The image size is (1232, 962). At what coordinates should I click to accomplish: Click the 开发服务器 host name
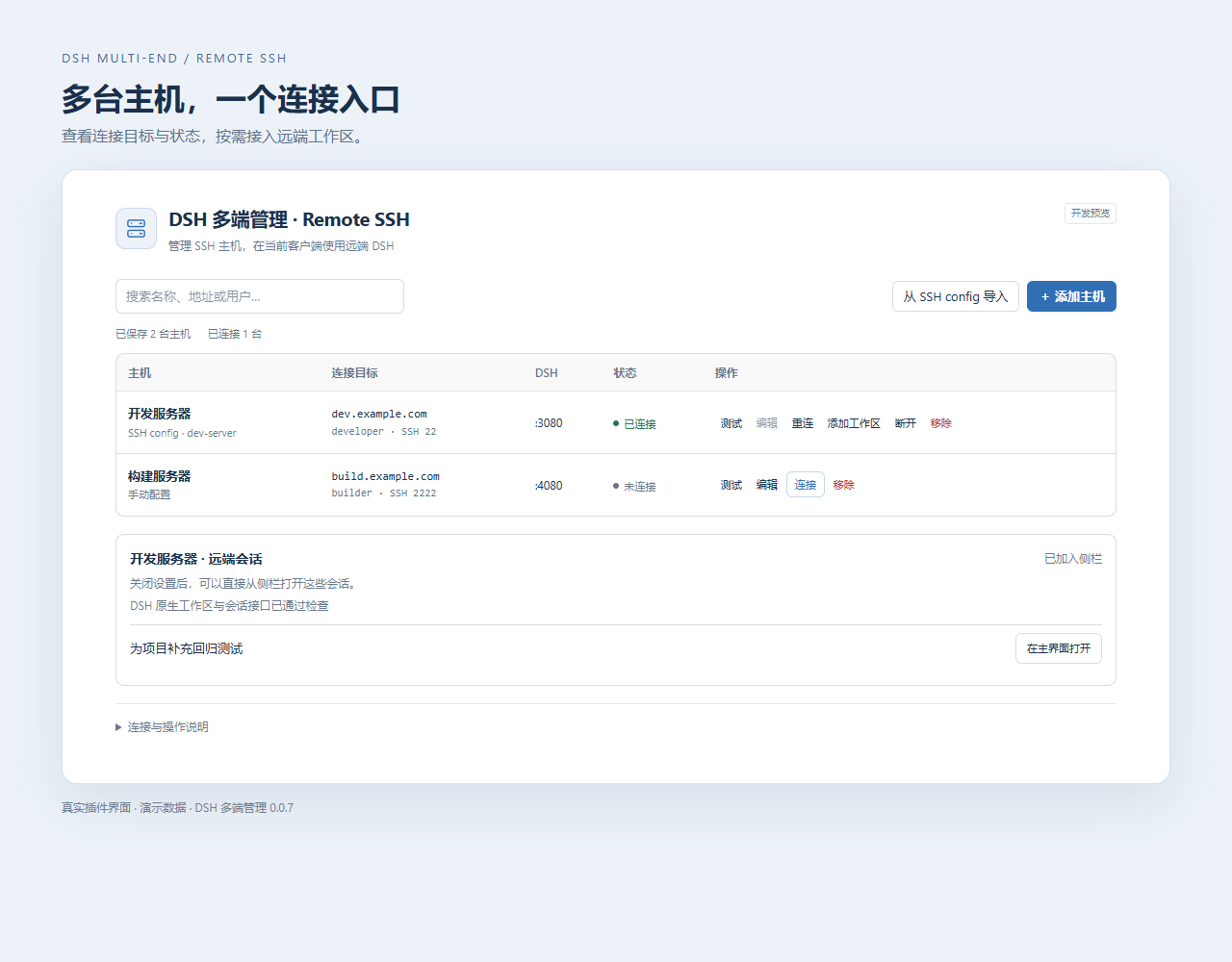click(x=160, y=414)
